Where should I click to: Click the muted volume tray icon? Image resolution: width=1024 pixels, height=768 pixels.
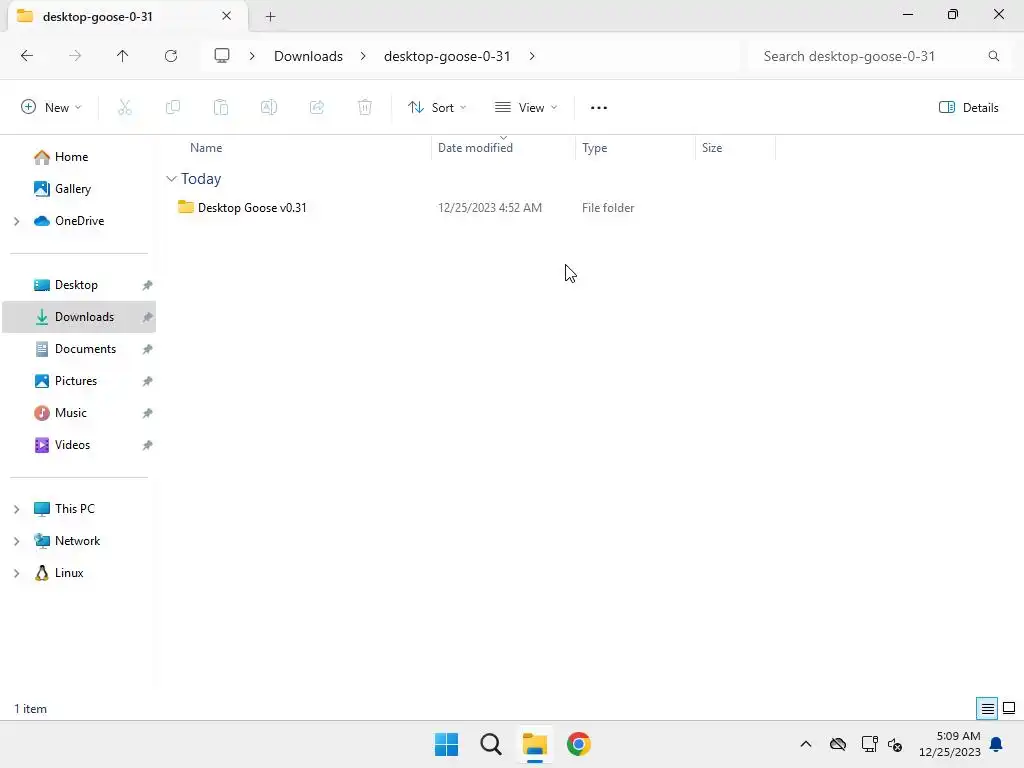(x=895, y=744)
